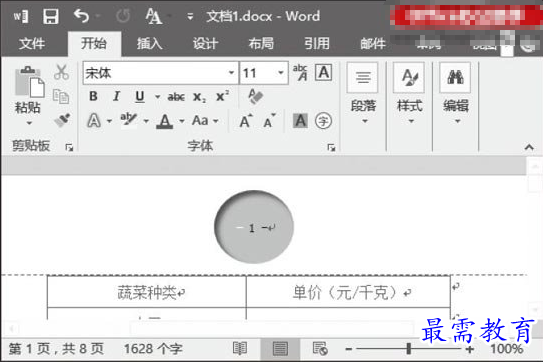Collapse the ribbon with the caret
Screen dimensions: 543x362
pos(529,147)
